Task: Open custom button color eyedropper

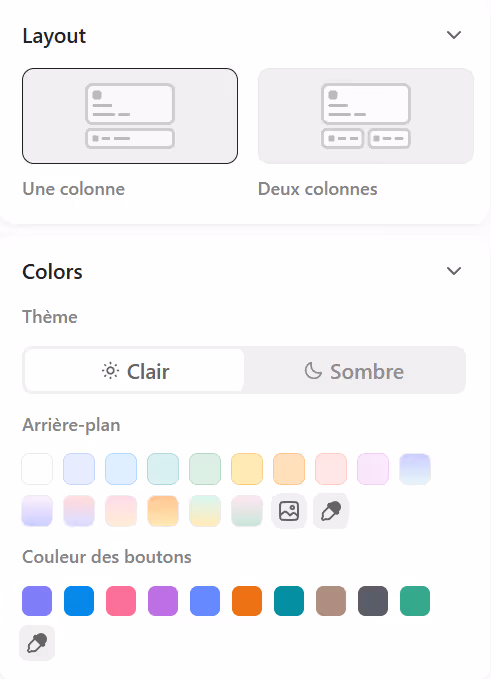Action: pyautogui.click(x=37, y=643)
